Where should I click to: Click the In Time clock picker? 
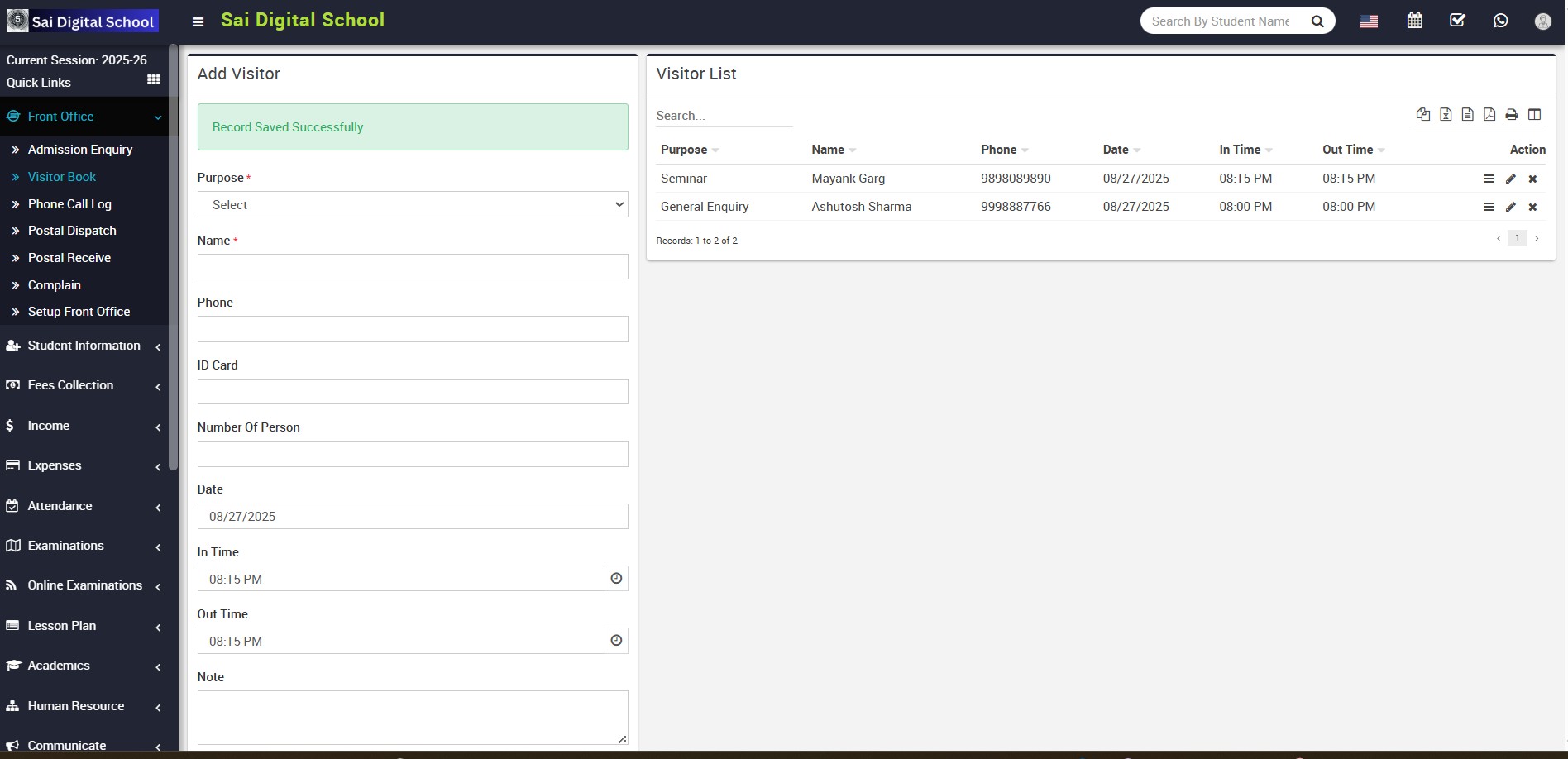click(616, 579)
